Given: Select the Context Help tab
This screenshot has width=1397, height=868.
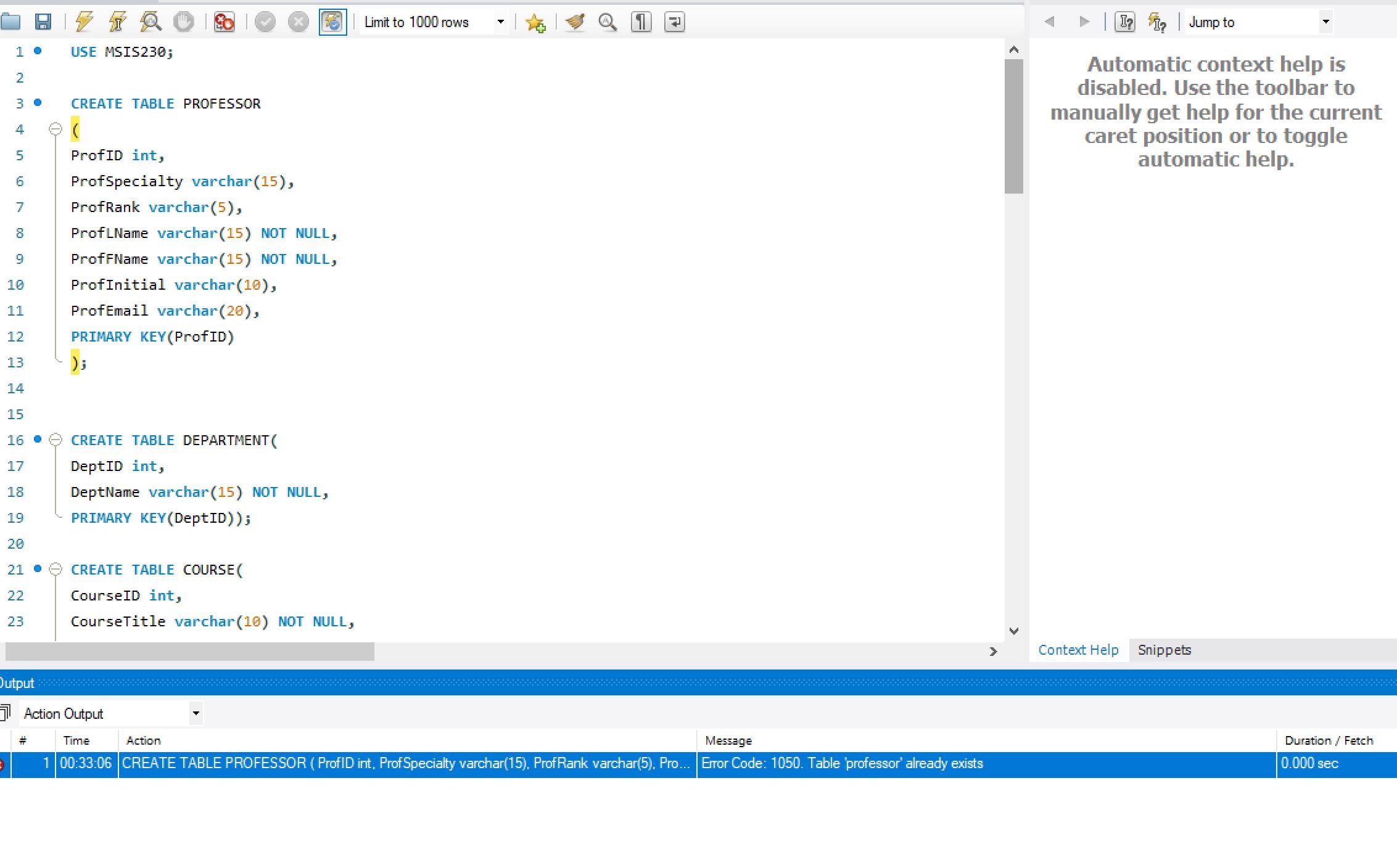Looking at the screenshot, I should coord(1079,650).
